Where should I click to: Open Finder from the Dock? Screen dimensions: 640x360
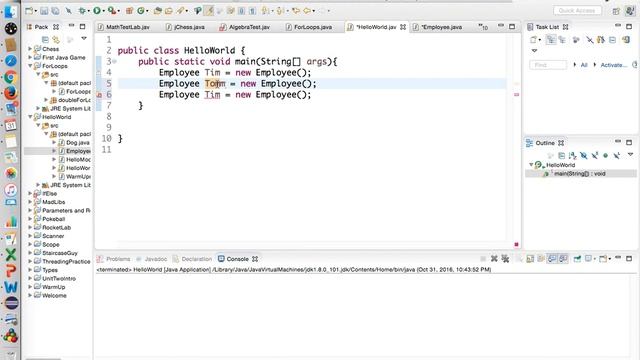point(11,11)
